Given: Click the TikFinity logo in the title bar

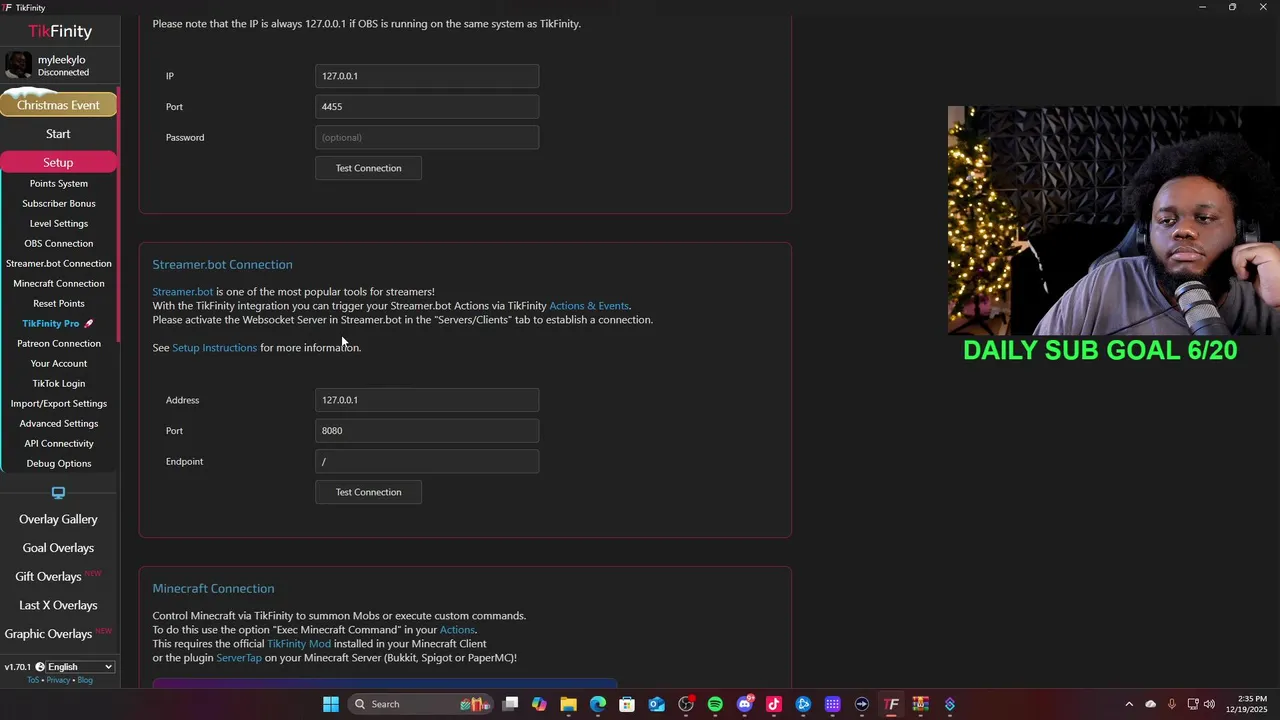Looking at the screenshot, I should [x=7, y=7].
